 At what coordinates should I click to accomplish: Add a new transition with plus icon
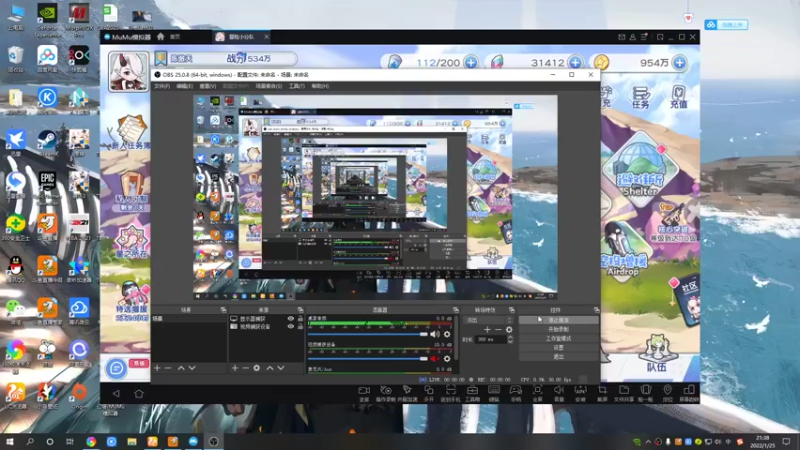(x=487, y=330)
